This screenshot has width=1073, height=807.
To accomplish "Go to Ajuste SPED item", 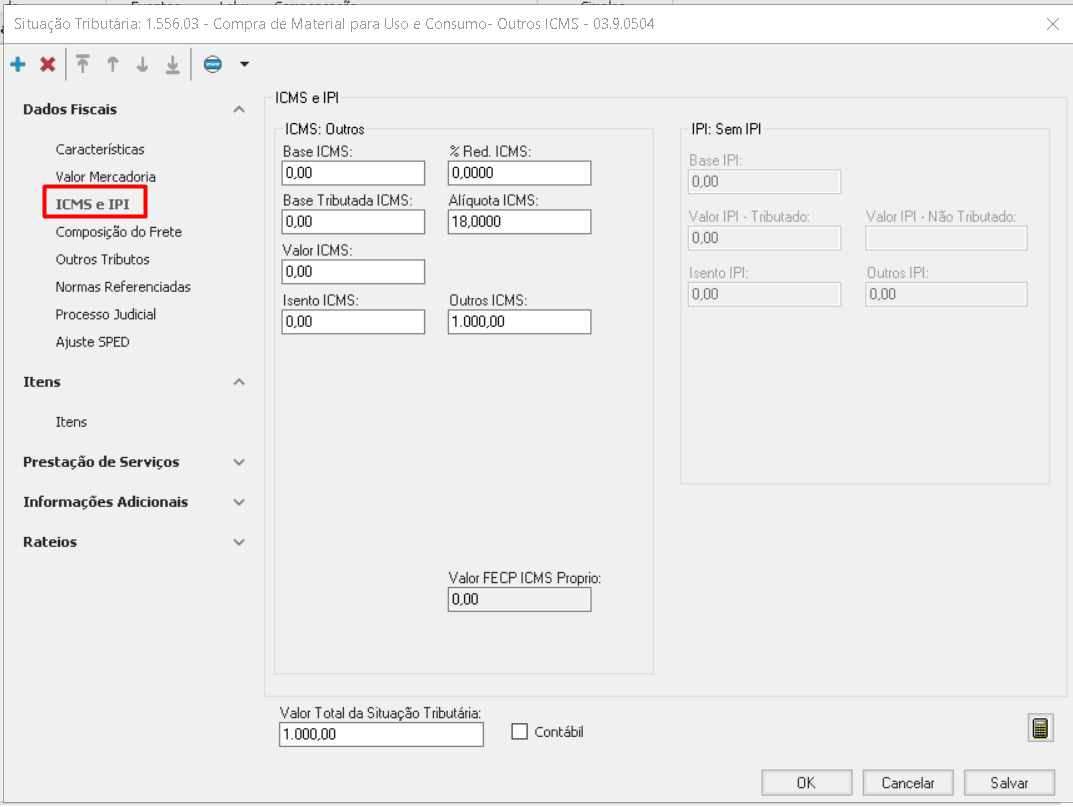I will coord(92,342).
